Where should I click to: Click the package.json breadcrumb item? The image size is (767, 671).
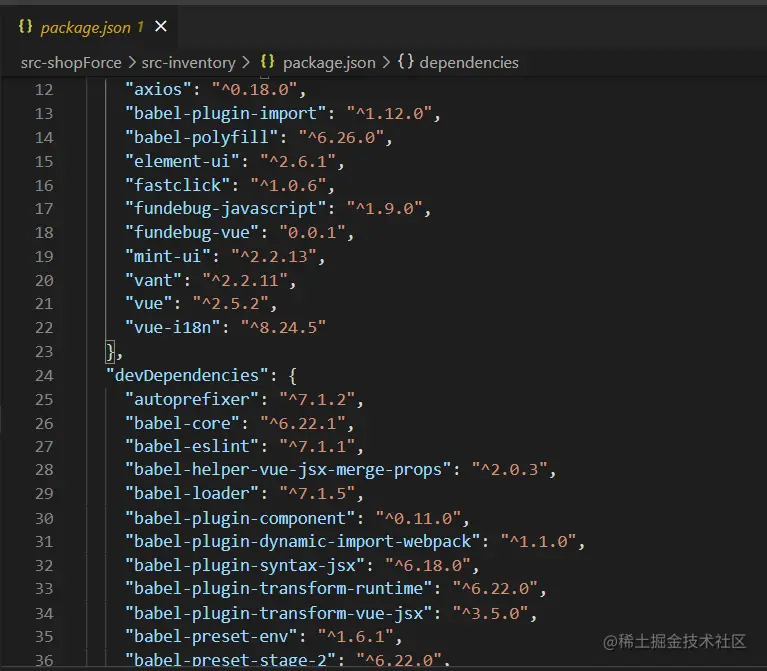[x=329, y=63]
